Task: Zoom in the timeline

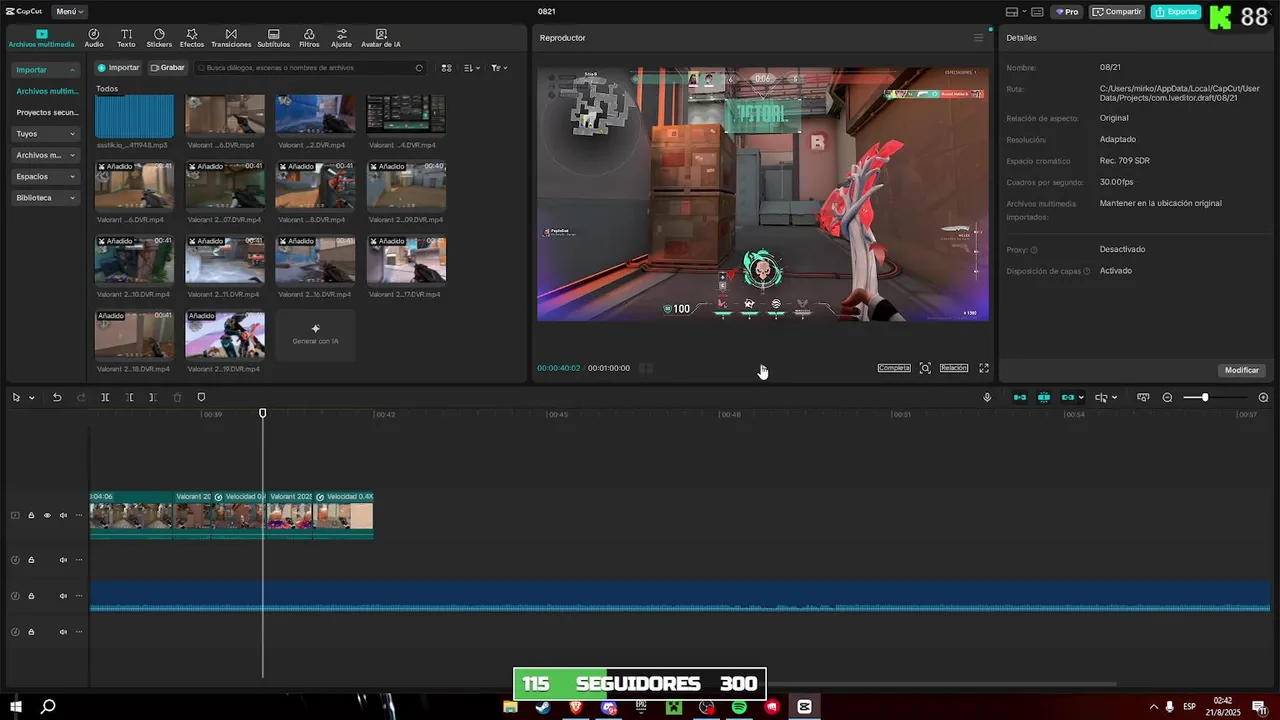Action: pos(1263,398)
